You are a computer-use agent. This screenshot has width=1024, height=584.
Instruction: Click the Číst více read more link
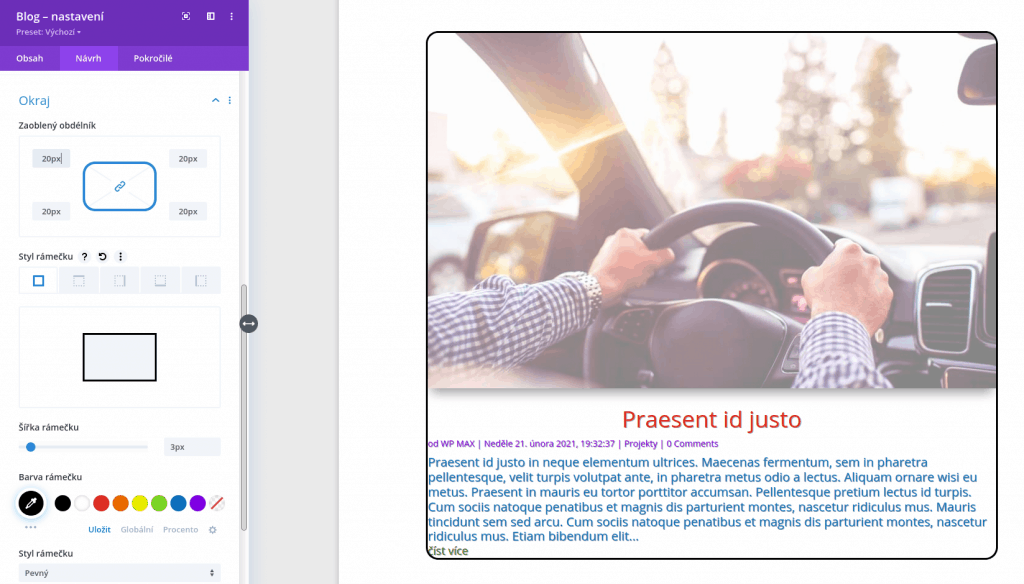point(449,551)
